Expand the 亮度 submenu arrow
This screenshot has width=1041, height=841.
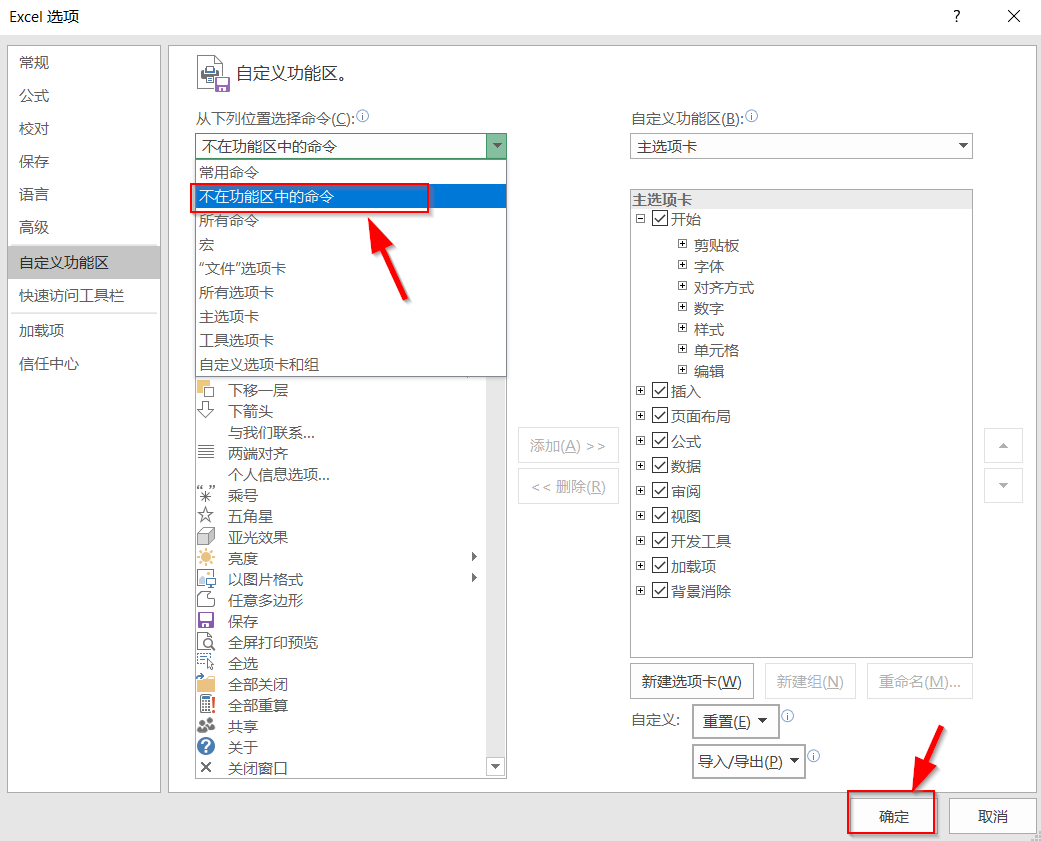(x=474, y=556)
